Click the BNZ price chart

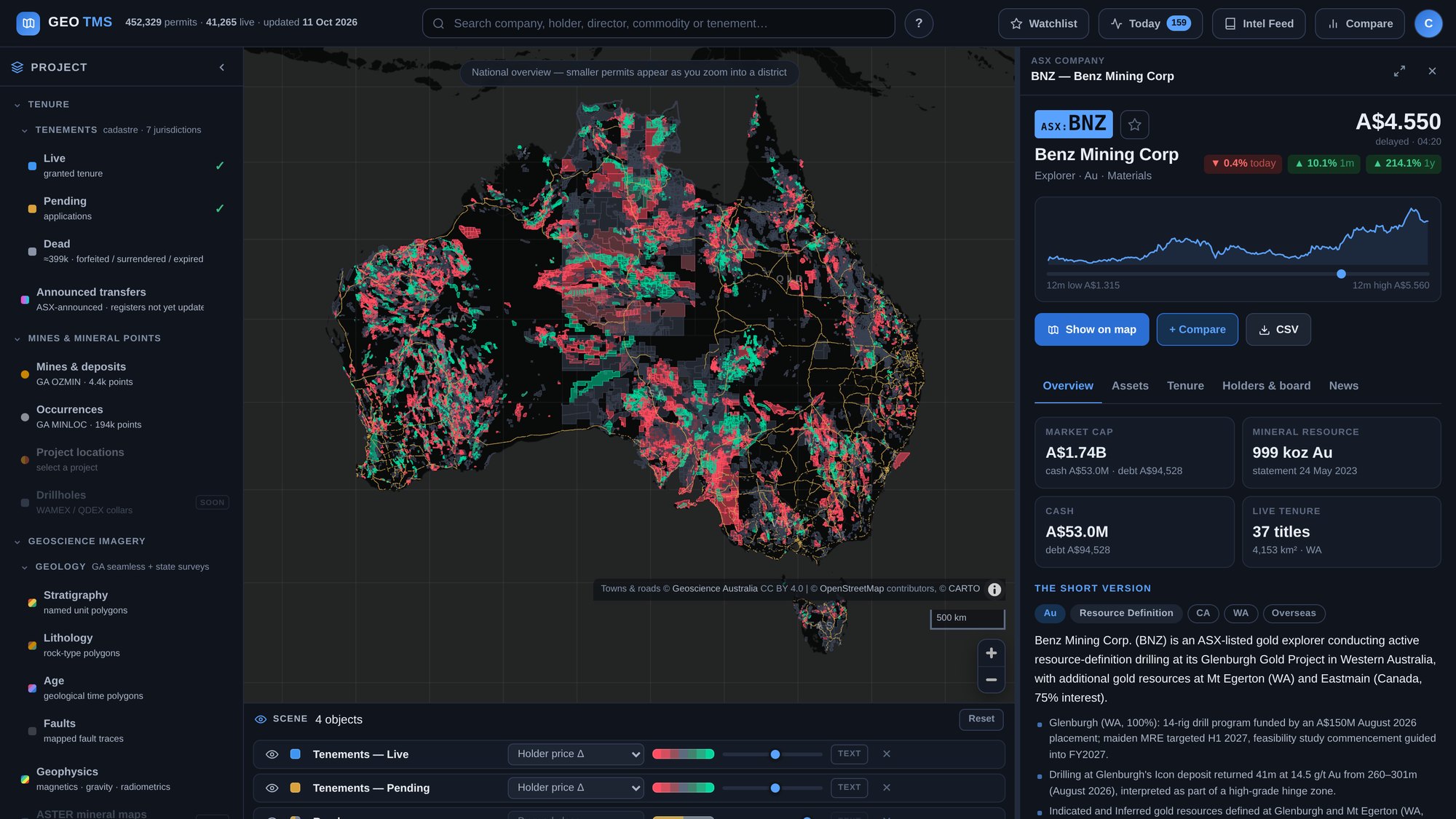coord(1237,236)
